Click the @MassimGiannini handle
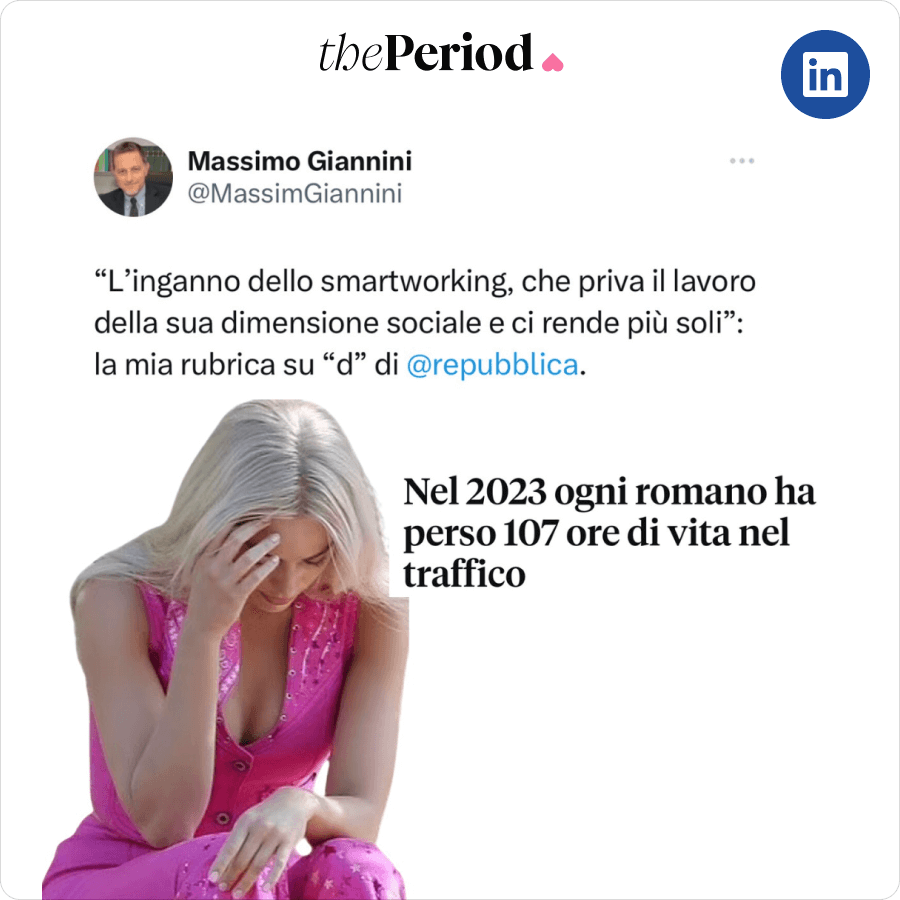 click(294, 193)
